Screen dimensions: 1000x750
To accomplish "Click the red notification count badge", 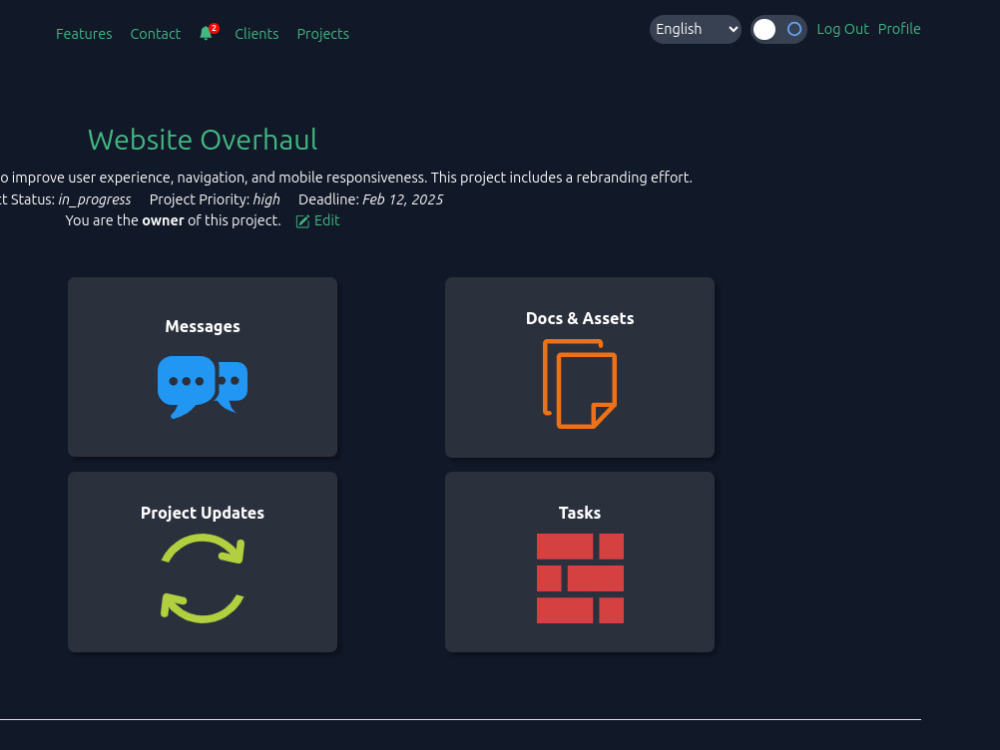I will tap(214, 28).
